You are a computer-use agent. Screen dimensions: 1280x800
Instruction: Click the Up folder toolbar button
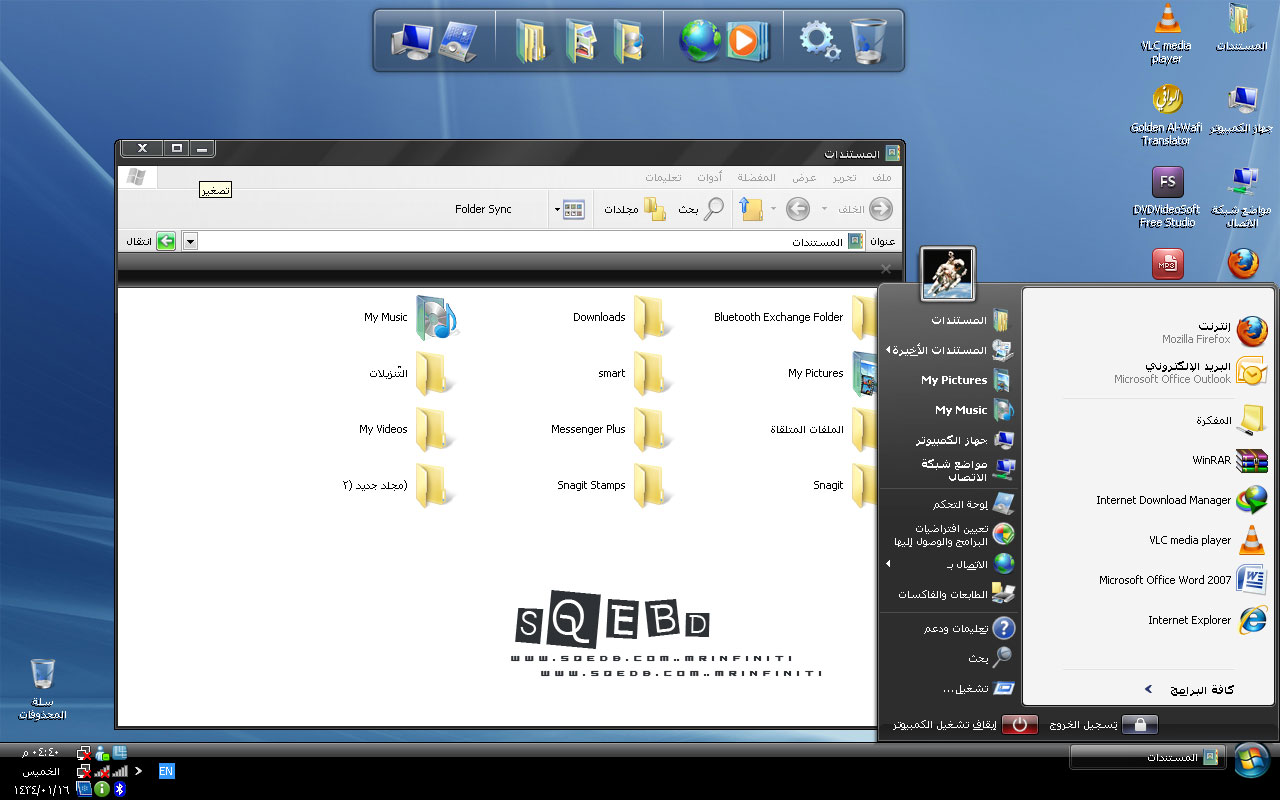pyautogui.click(x=750, y=209)
